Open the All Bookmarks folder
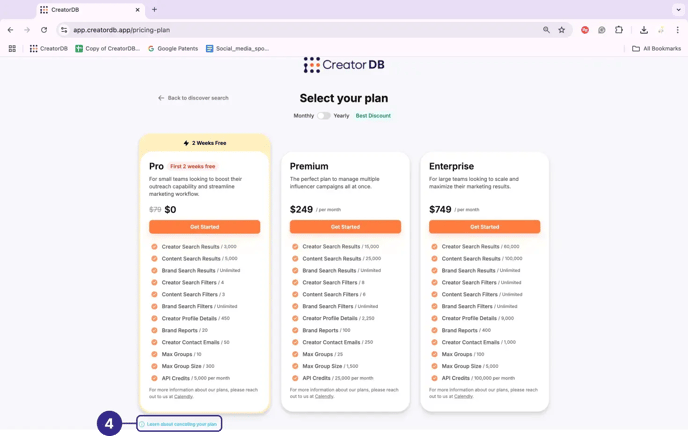This screenshot has width=688, height=436. 656,49
